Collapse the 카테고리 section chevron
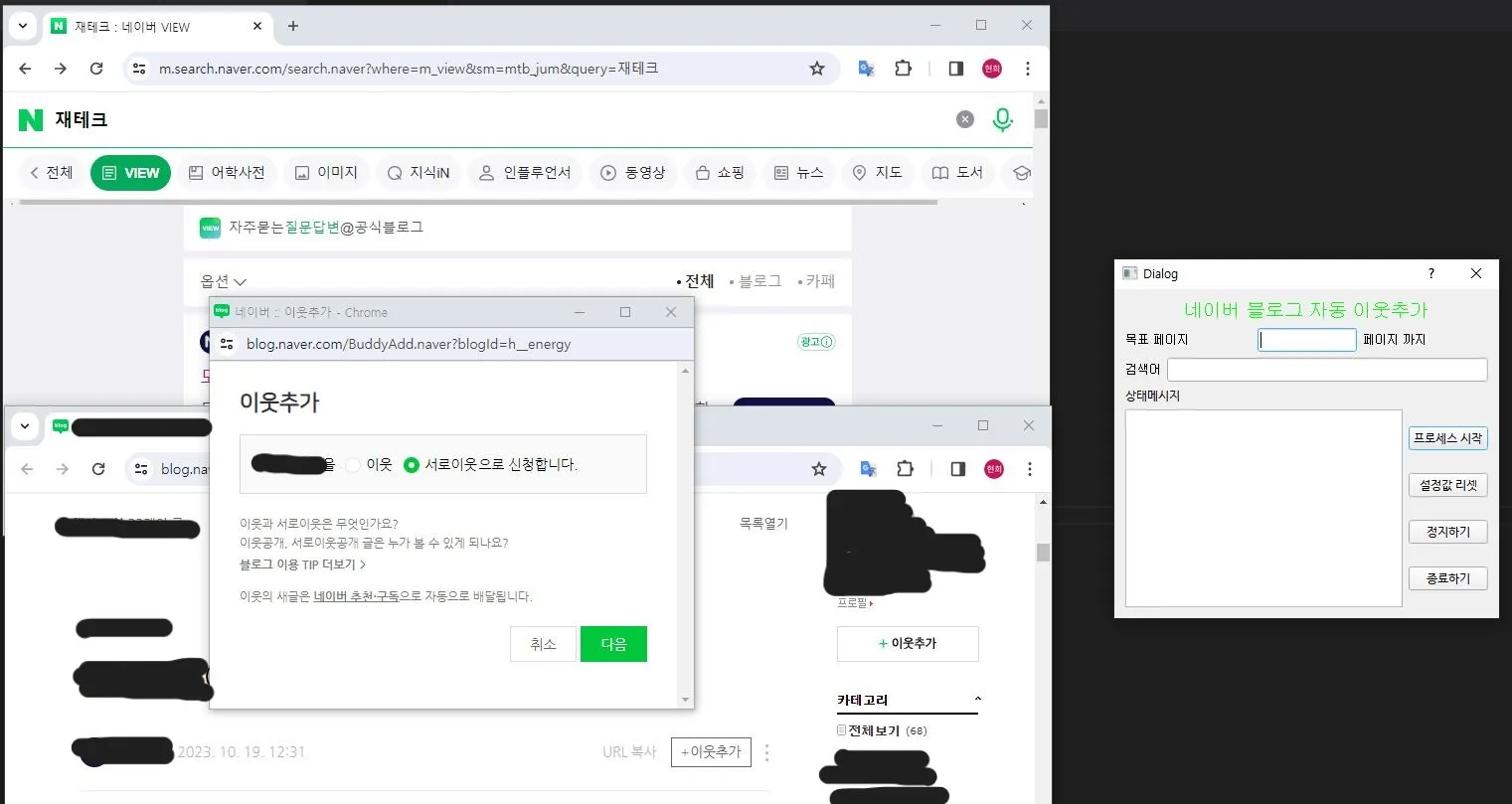1512x804 pixels. click(977, 699)
